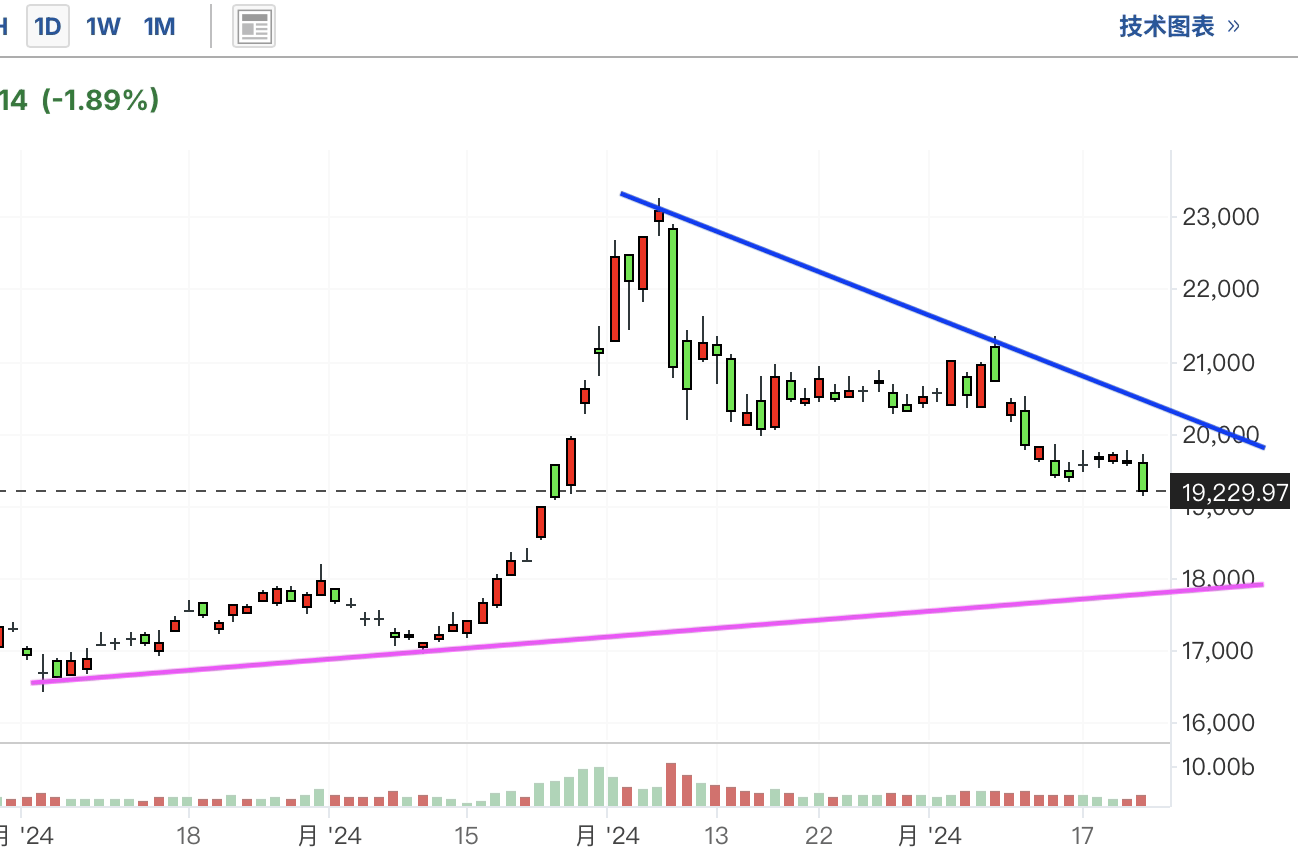Click the 17,000 price axis label
1298x862 pixels.
1218,651
